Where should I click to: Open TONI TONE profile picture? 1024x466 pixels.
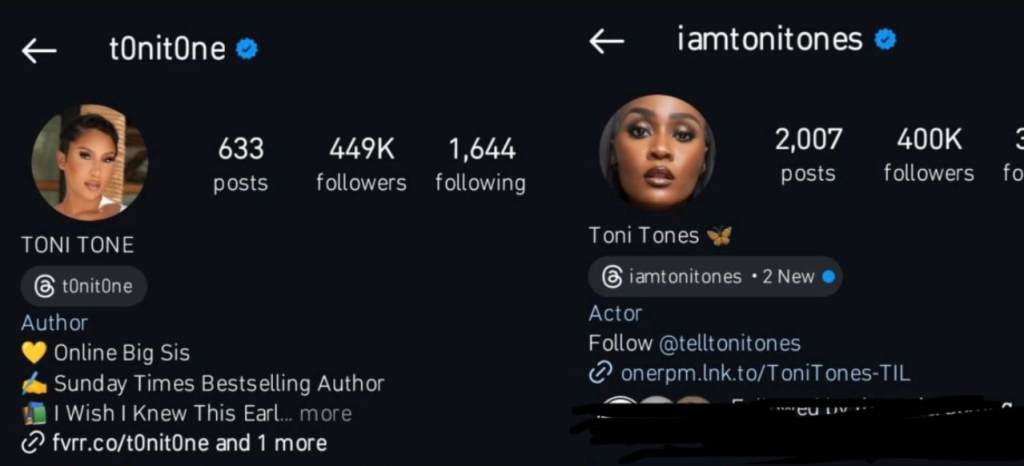click(x=89, y=162)
